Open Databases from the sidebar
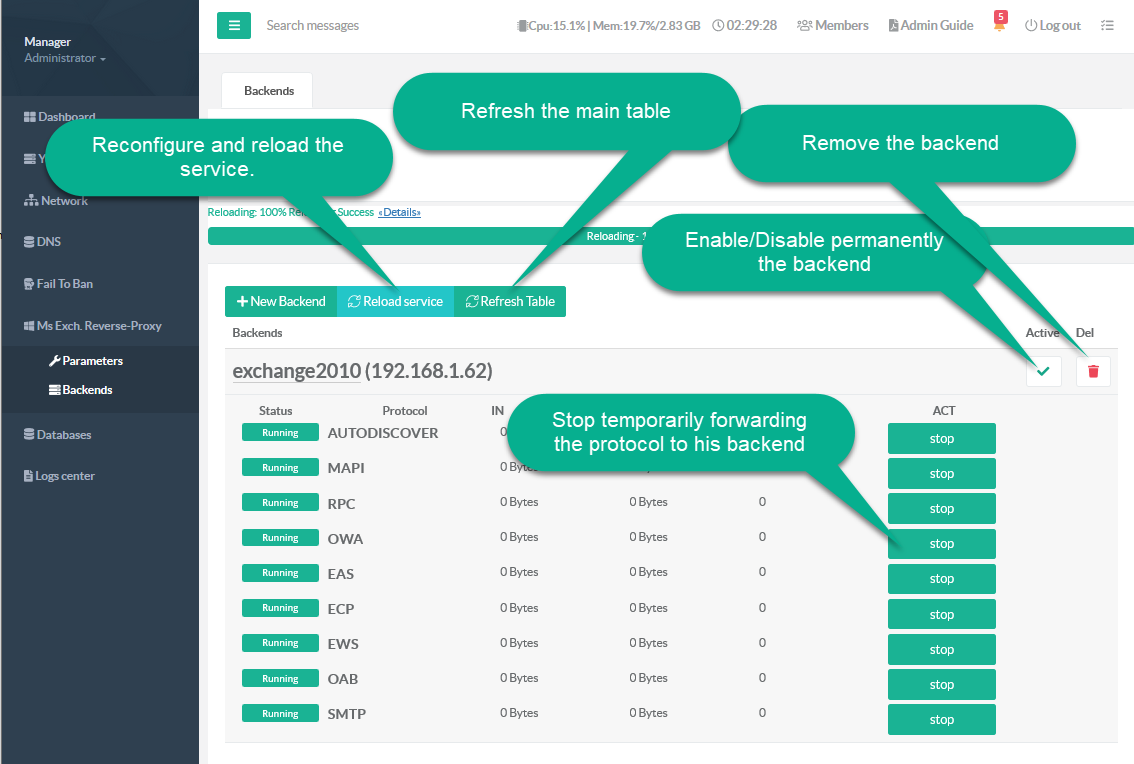 [63, 435]
